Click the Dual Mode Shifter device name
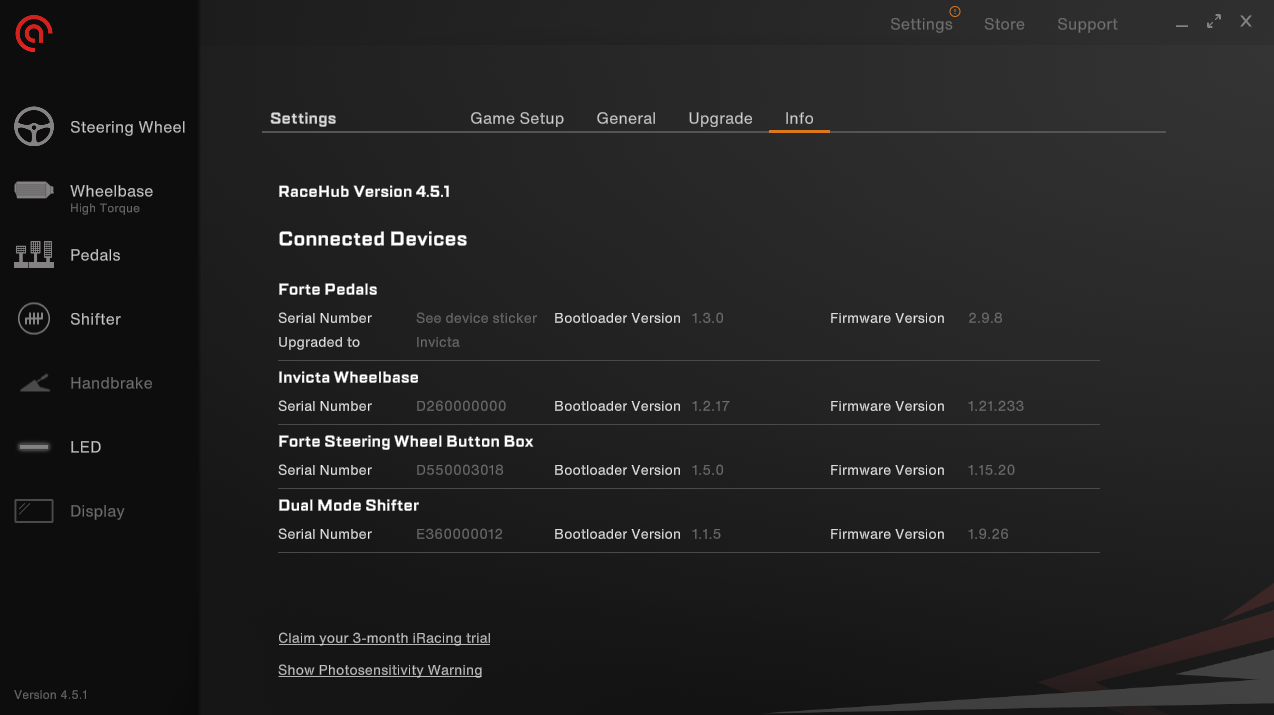The height and width of the screenshot is (715, 1274). [348, 505]
